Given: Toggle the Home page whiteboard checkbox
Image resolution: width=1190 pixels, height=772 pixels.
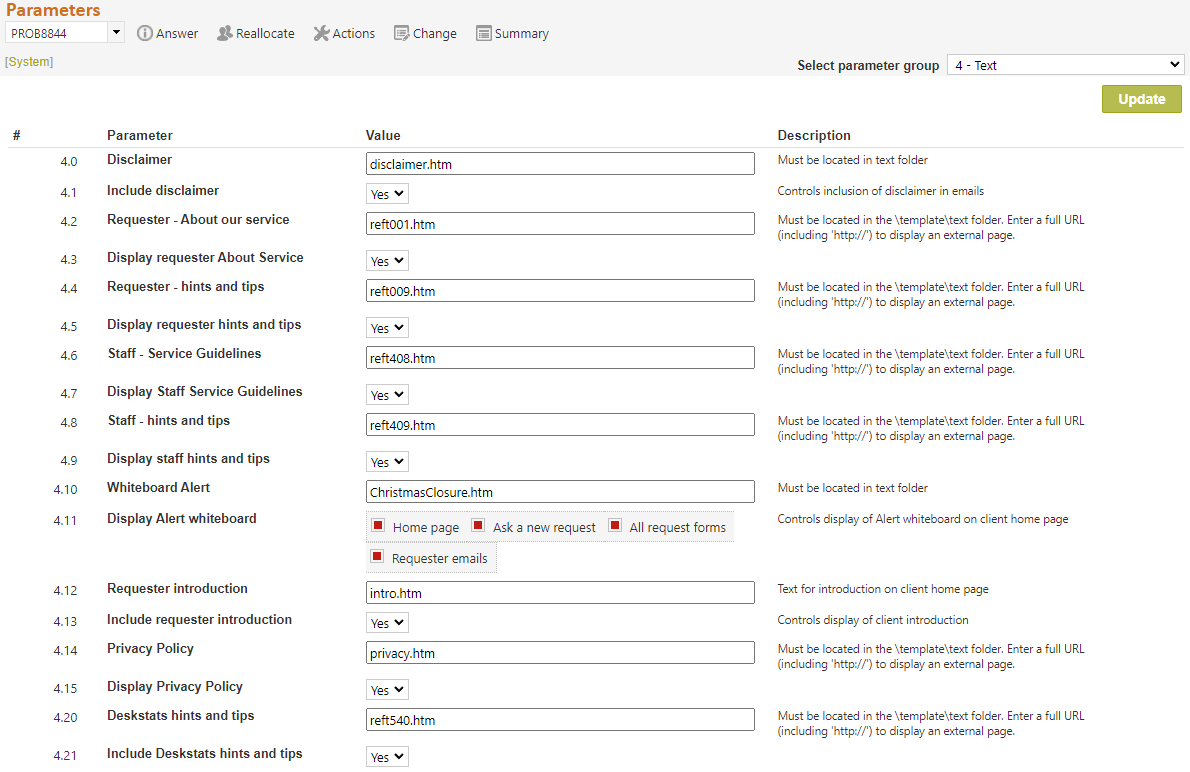Looking at the screenshot, I should 378,525.
